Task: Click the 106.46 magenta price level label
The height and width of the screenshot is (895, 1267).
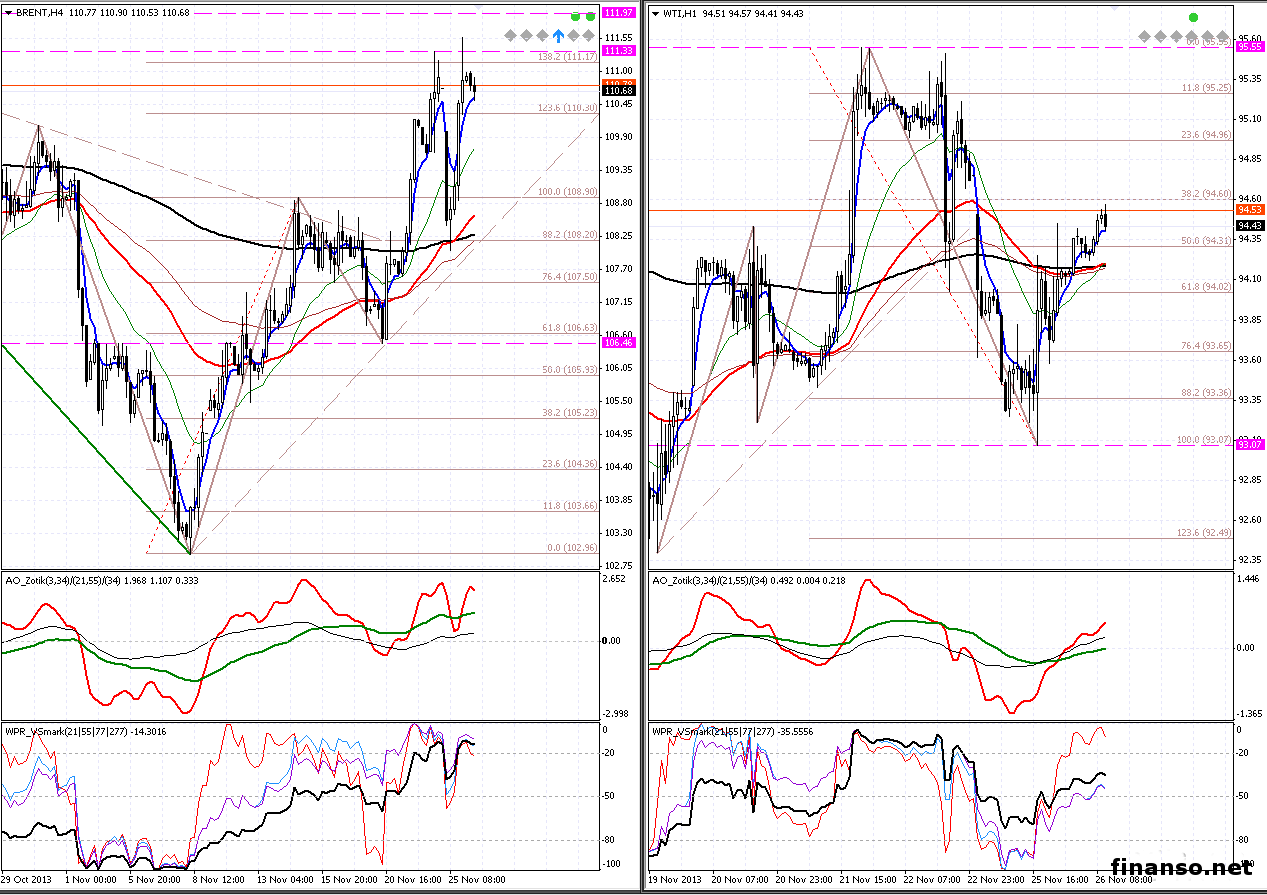Action: coord(620,342)
